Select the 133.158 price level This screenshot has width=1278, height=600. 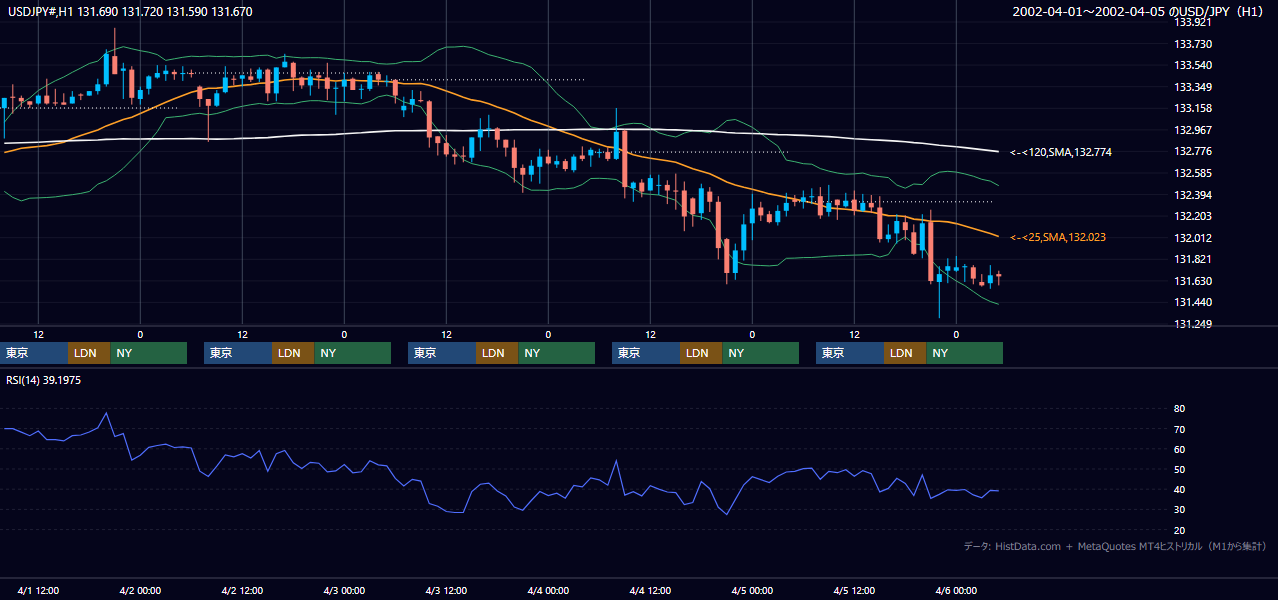(x=1193, y=108)
